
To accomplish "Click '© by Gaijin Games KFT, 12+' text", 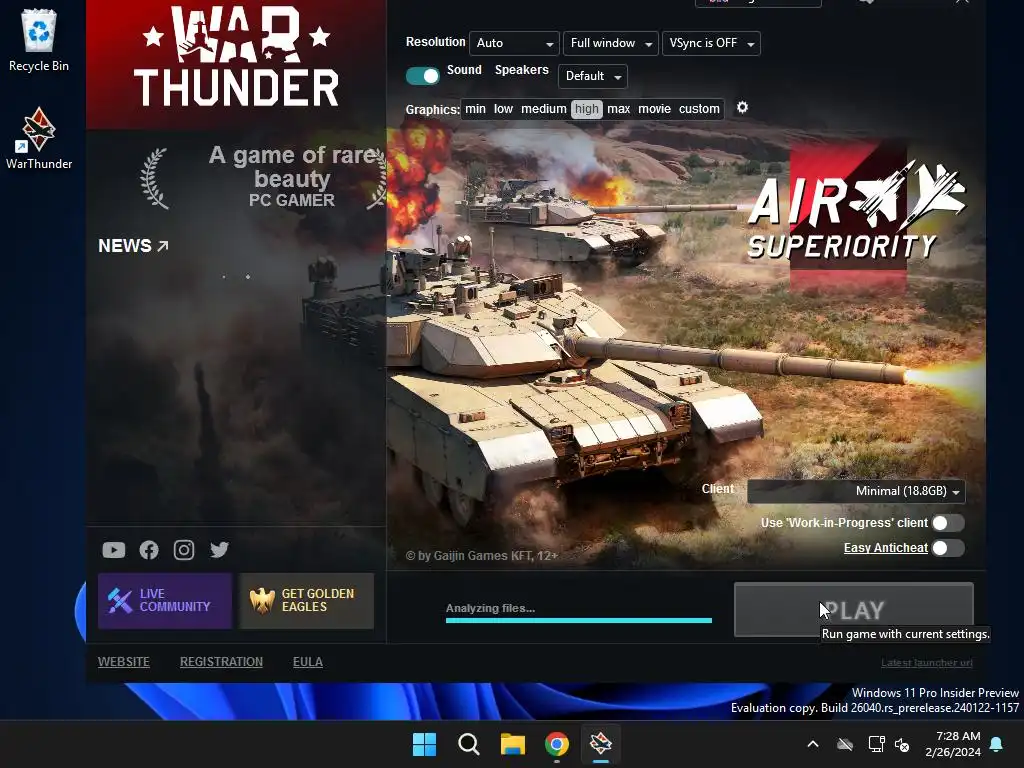I will tap(482, 556).
